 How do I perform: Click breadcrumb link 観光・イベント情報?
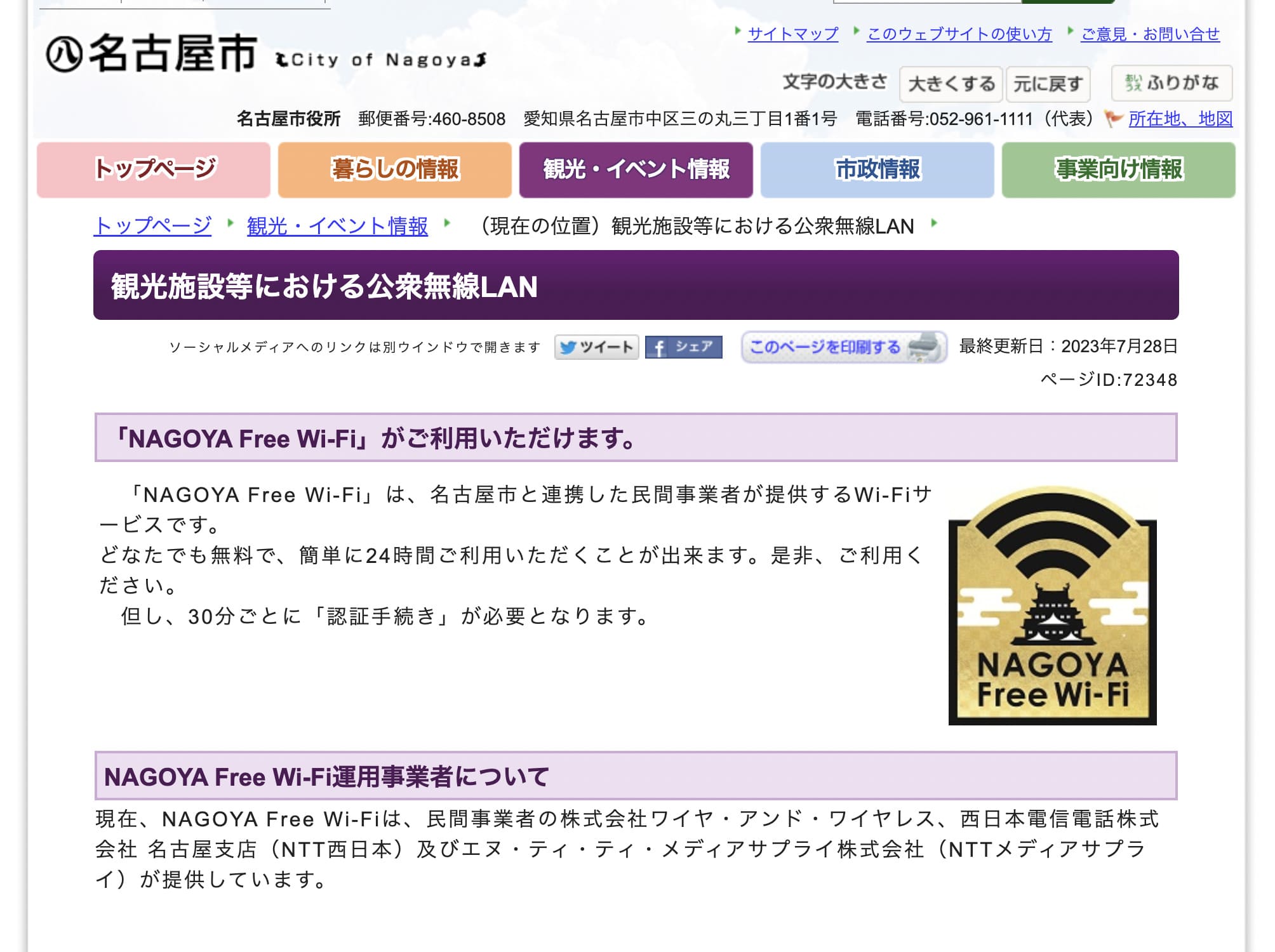pos(337,226)
